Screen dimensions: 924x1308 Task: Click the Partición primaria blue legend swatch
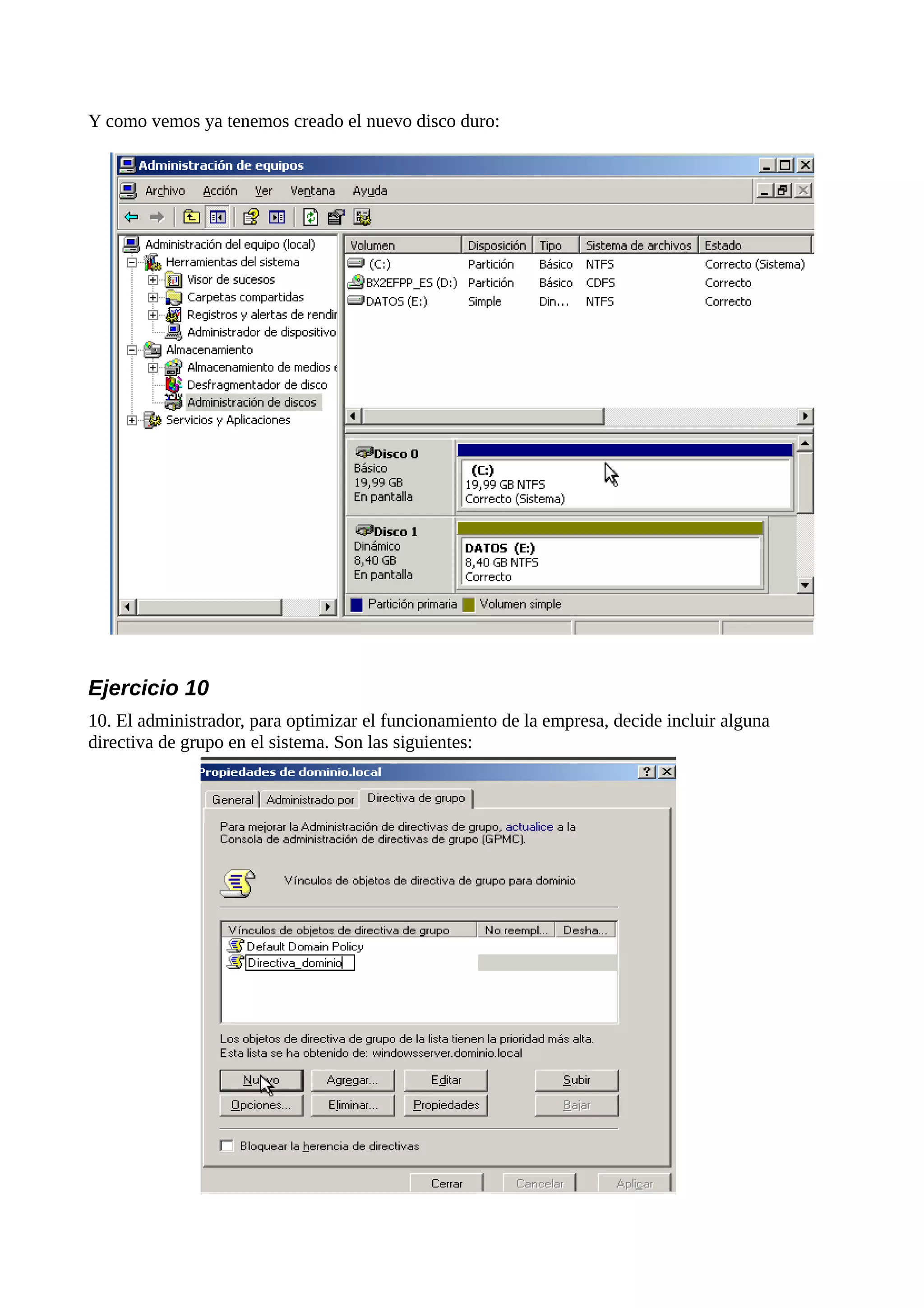point(356,604)
